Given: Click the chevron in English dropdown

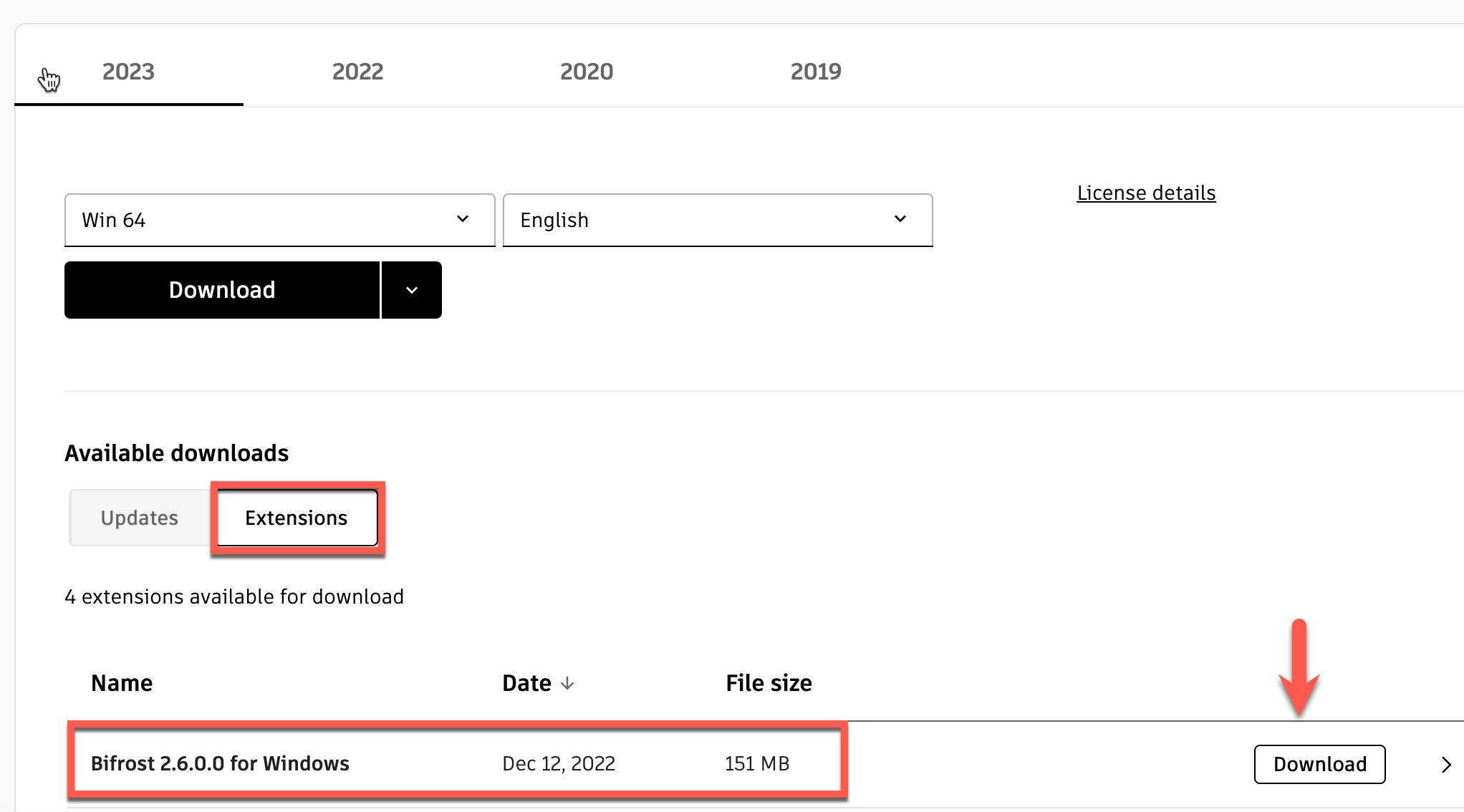Looking at the screenshot, I should [x=900, y=219].
